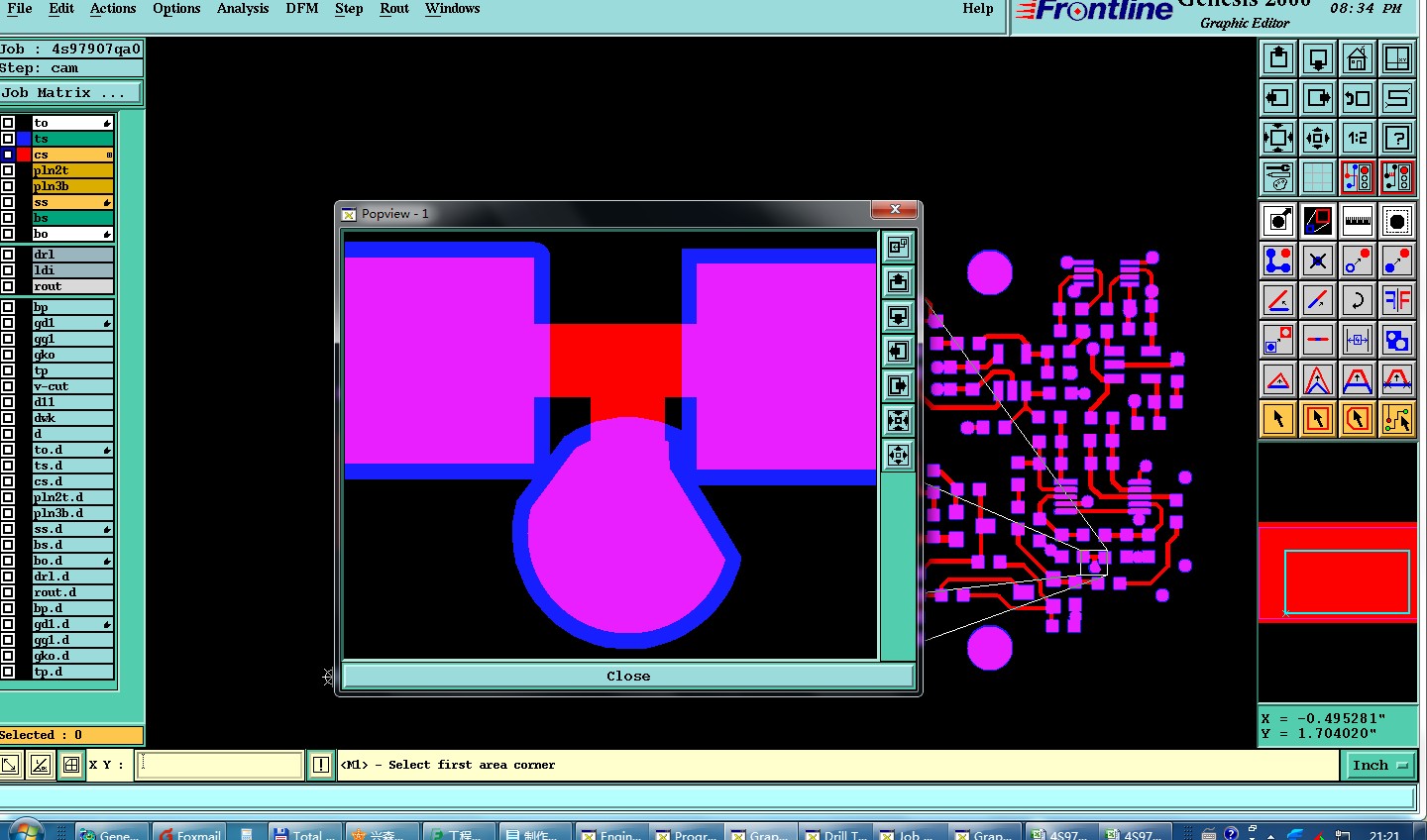Open the Inch units dropdown

coord(1378,765)
